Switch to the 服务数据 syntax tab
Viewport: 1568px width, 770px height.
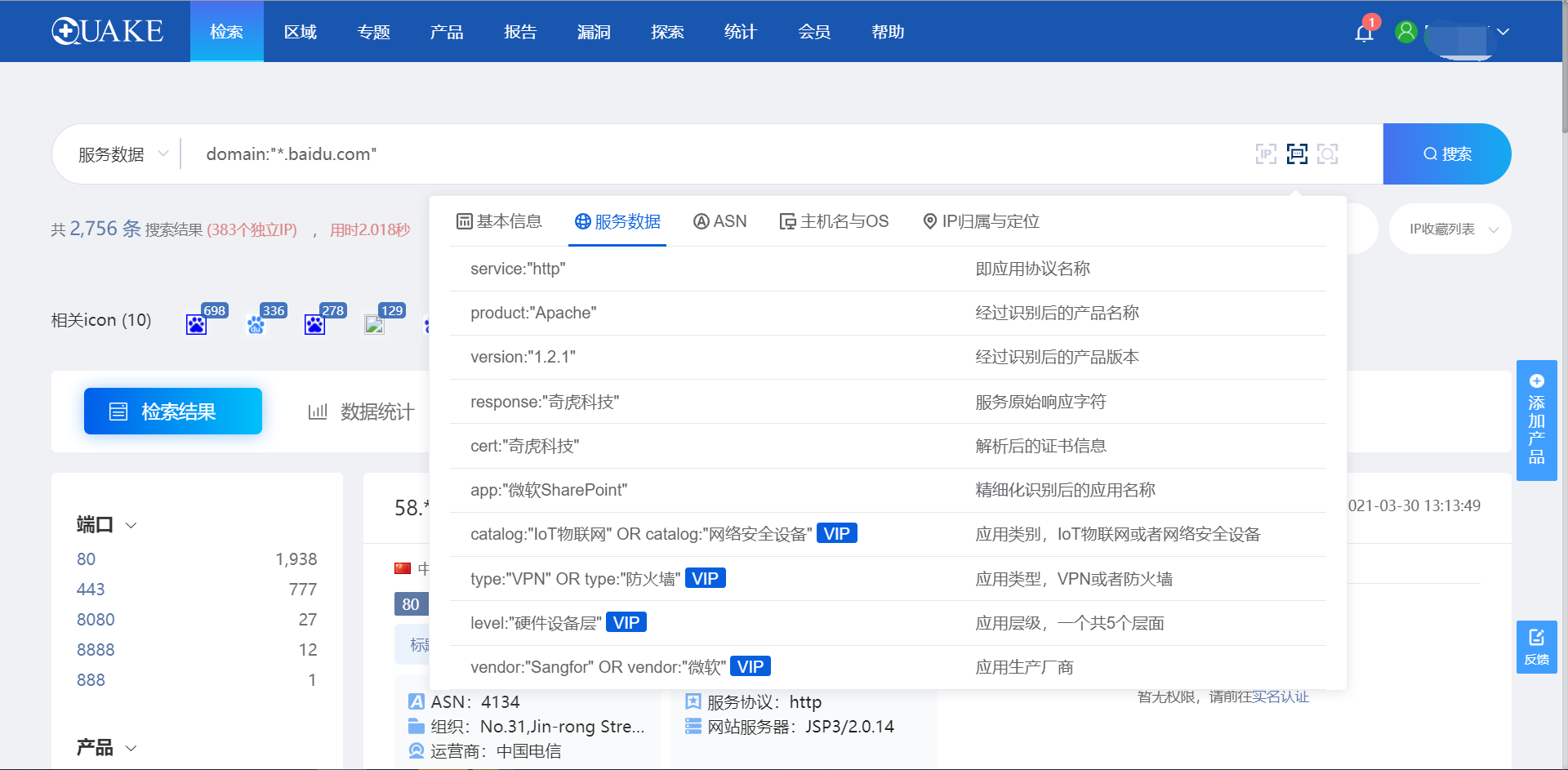(617, 221)
